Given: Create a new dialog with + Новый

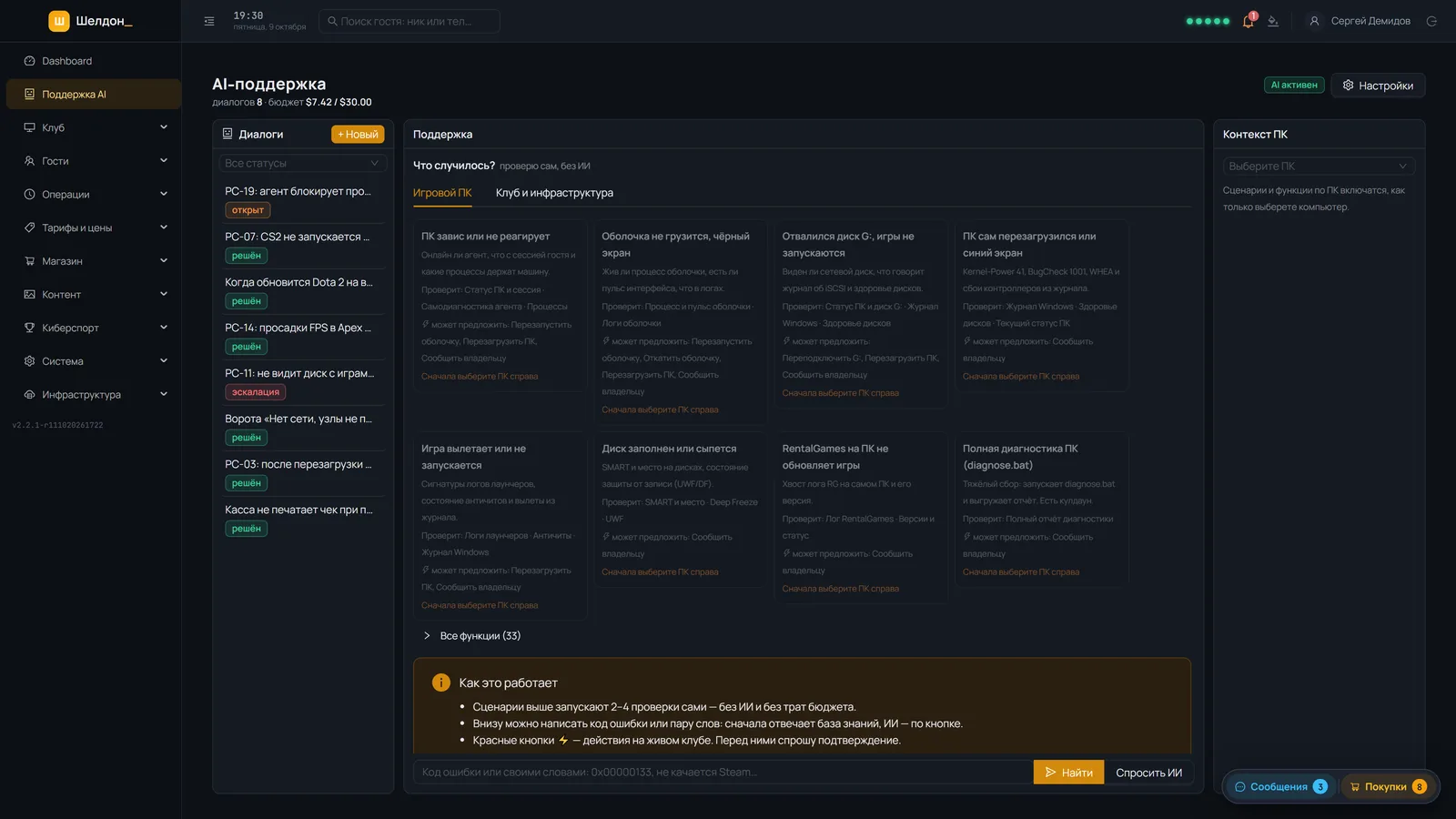Looking at the screenshot, I should coord(358,135).
